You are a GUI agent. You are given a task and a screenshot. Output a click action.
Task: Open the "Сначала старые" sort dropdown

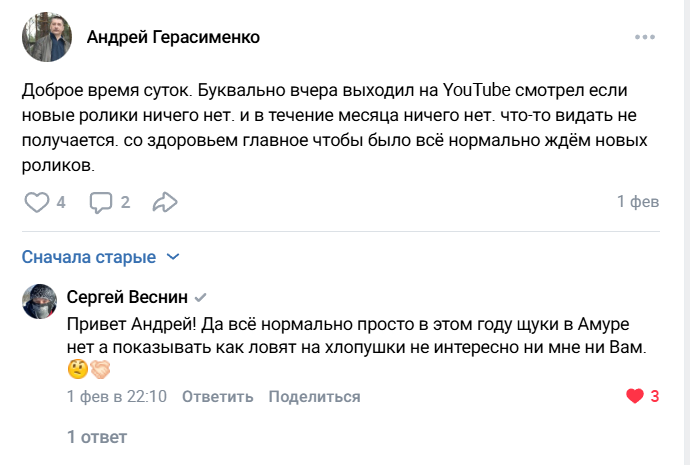(100, 257)
